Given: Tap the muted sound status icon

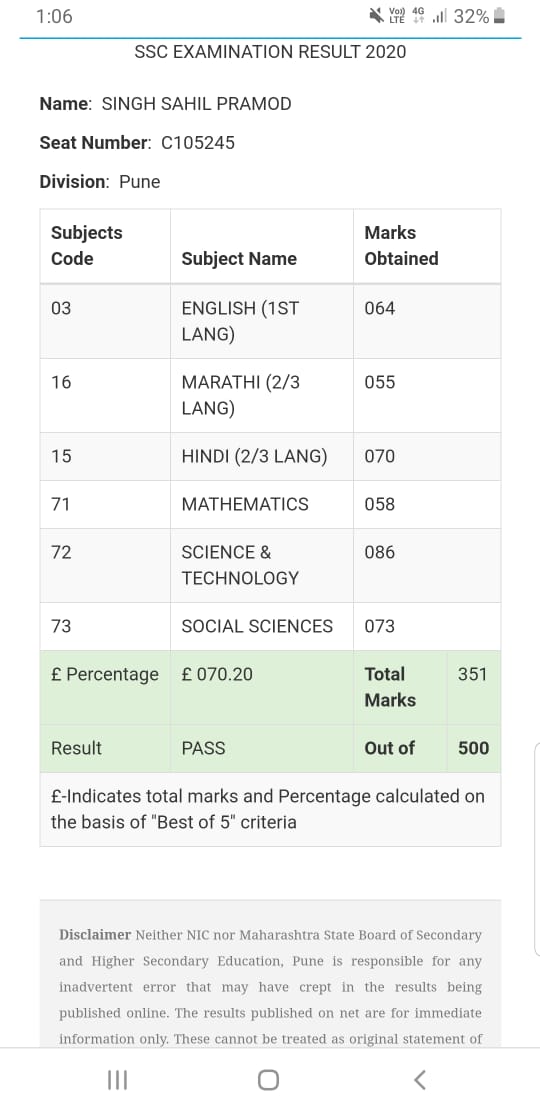Looking at the screenshot, I should pos(377,16).
